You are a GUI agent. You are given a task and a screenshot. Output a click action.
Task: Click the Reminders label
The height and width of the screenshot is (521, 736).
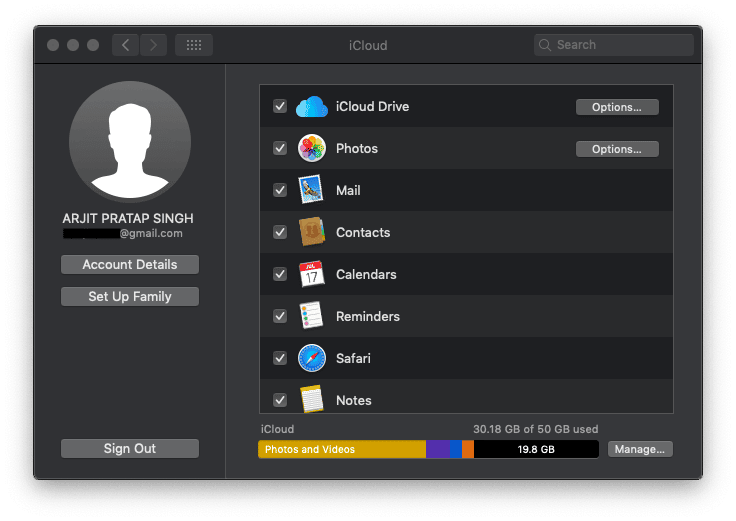368,316
